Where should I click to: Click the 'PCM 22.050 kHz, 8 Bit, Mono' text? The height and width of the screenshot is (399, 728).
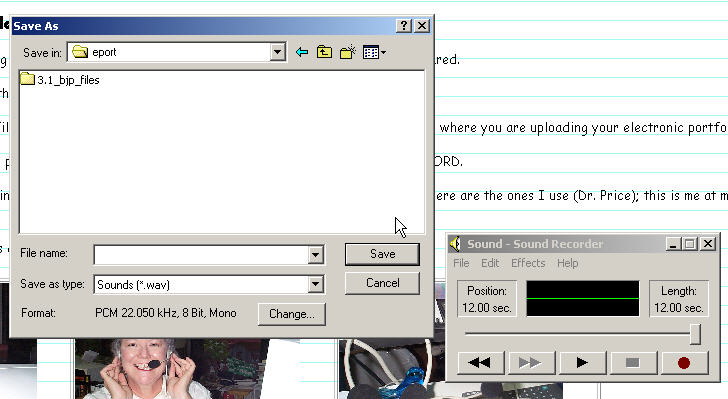(x=166, y=313)
